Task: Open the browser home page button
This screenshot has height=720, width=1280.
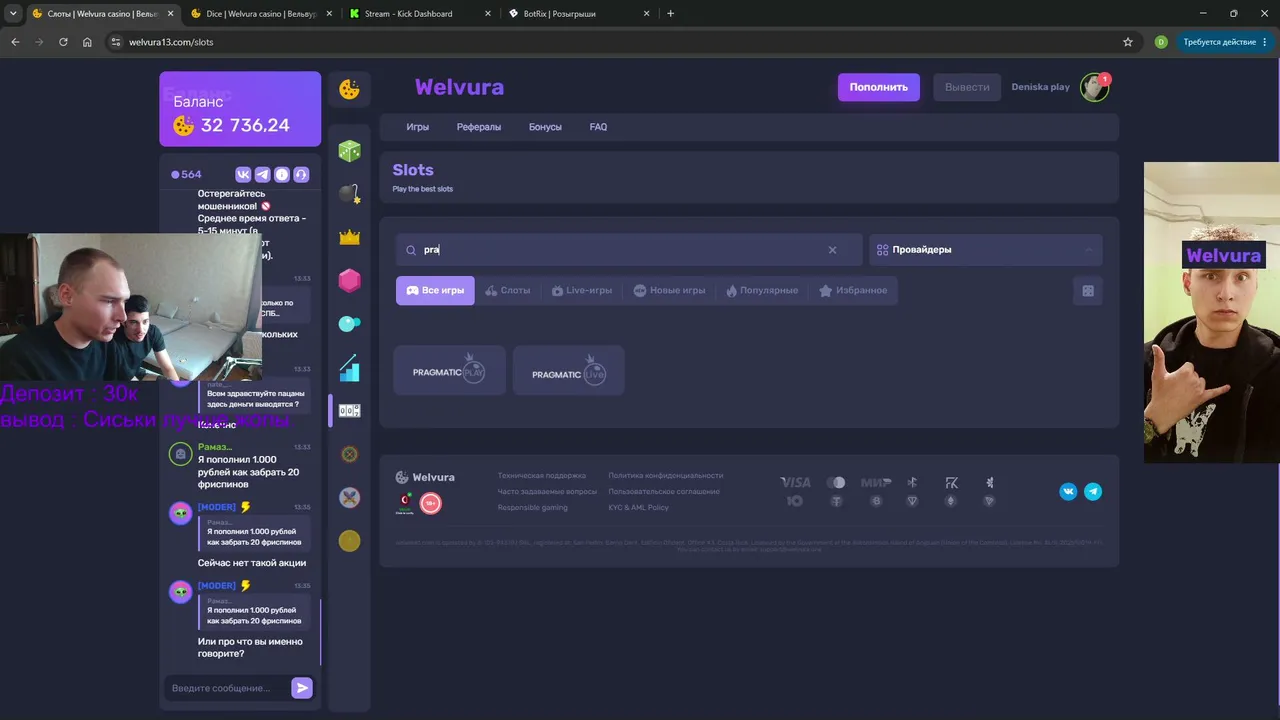Action: [87, 42]
